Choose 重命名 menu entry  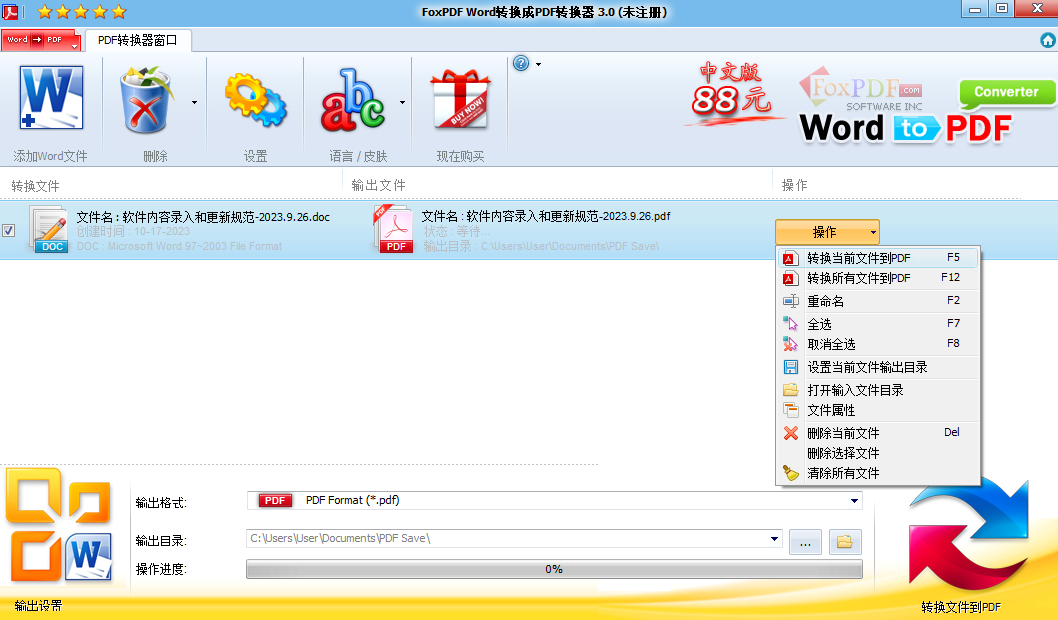tap(878, 301)
